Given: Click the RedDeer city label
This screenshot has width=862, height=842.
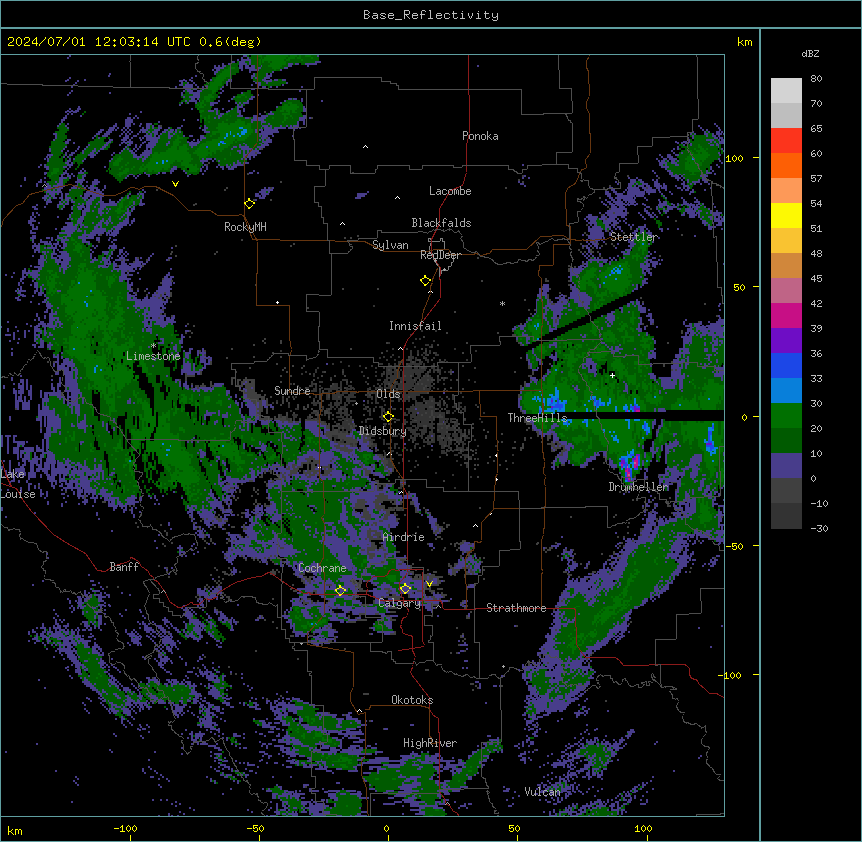Looking at the screenshot, I should click(440, 255).
